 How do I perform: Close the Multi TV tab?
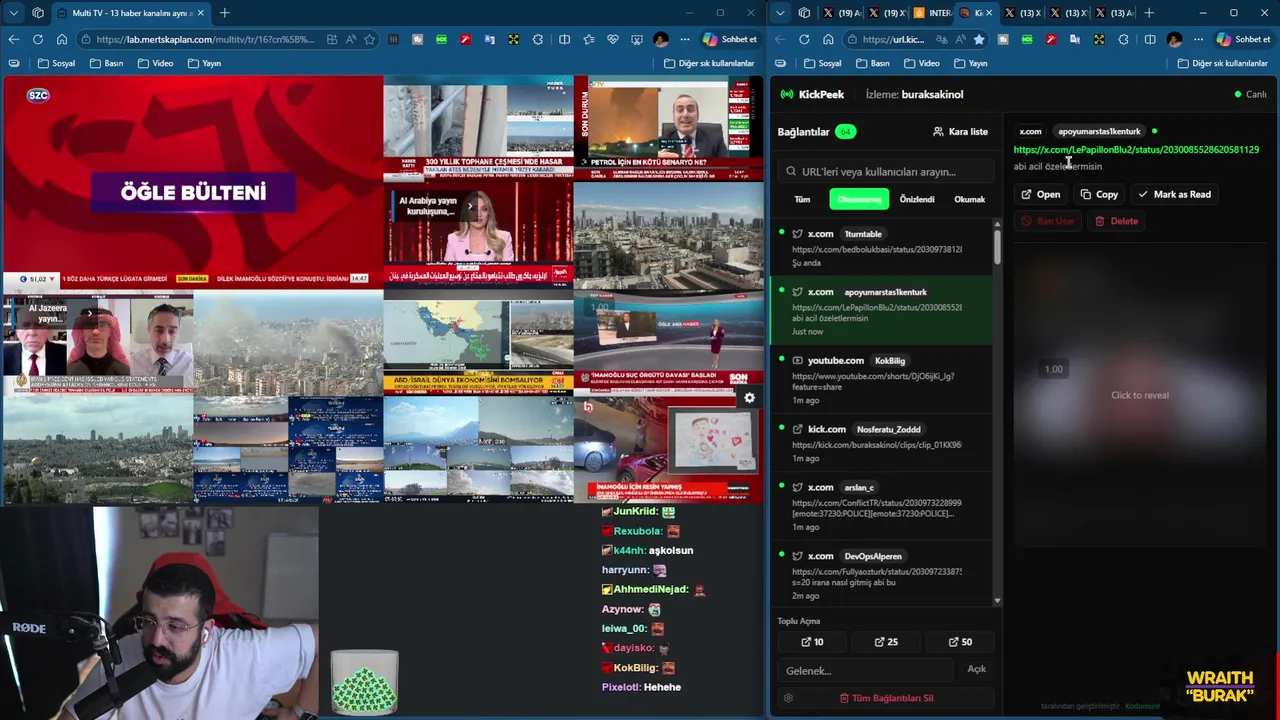pos(201,13)
